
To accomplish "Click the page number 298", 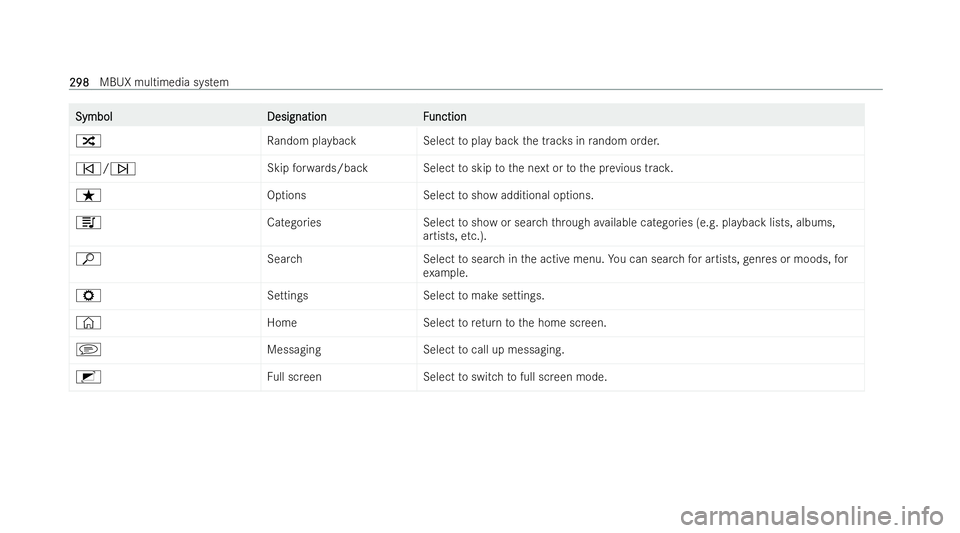I will [79, 82].
